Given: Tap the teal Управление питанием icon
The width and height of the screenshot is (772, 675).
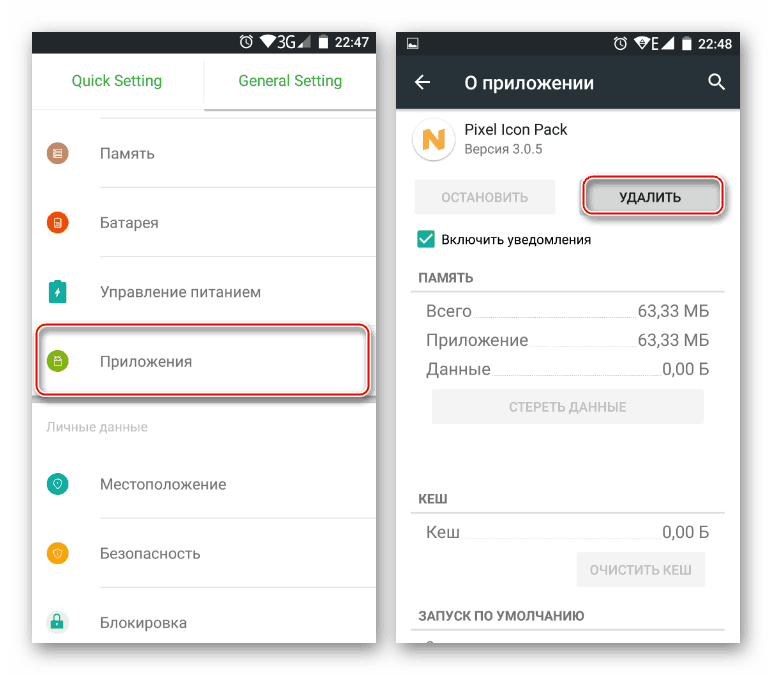Looking at the screenshot, I should 58,291.
